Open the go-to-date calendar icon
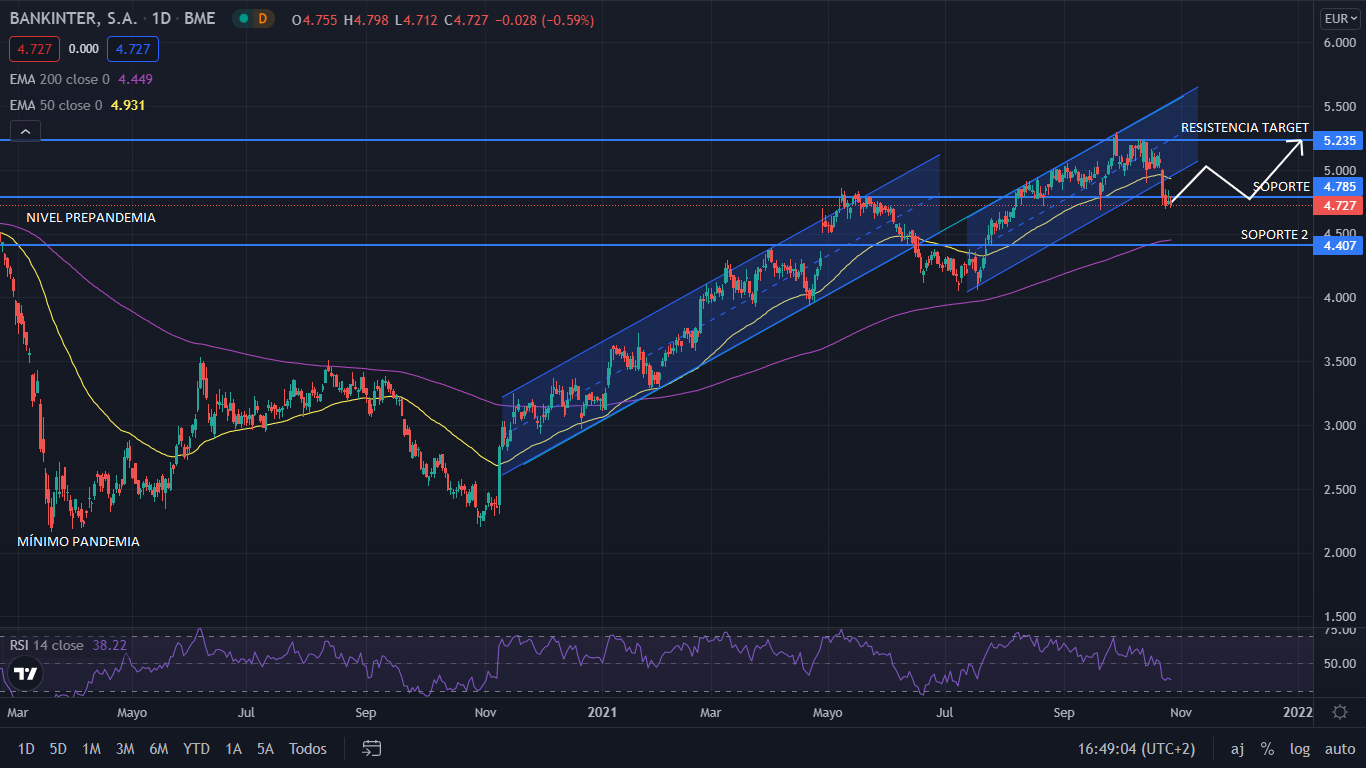 [x=372, y=748]
